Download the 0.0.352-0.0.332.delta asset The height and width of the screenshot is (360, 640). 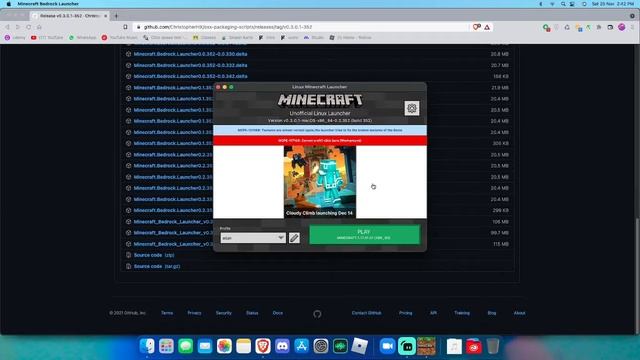(190, 65)
